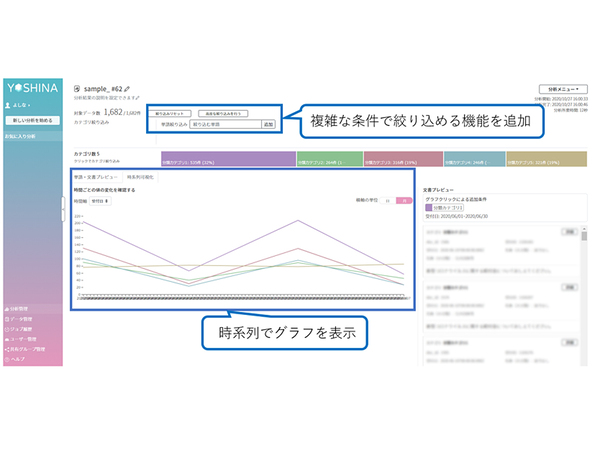Click the 分類カテゴリ1 condition chip in the preview

coord(444,208)
